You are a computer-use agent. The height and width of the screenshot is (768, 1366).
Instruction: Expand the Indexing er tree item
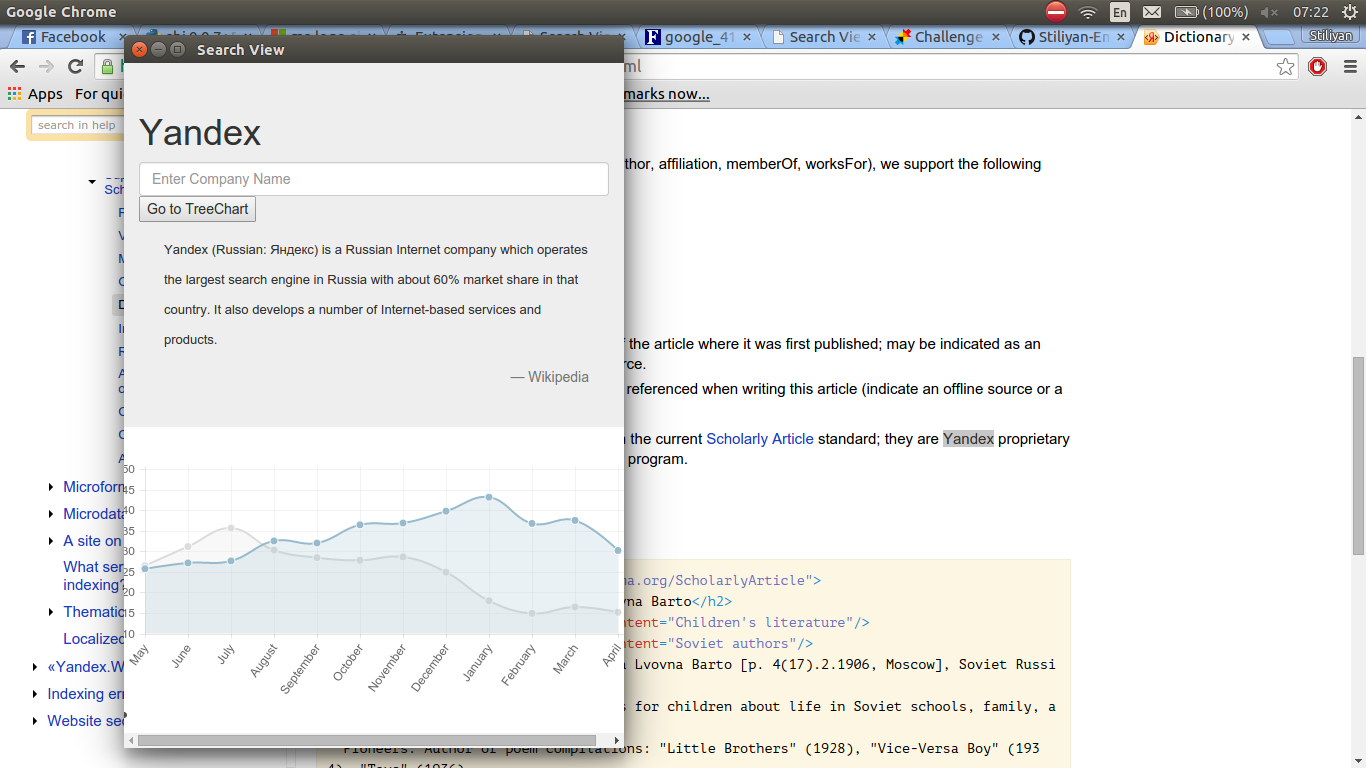35,694
